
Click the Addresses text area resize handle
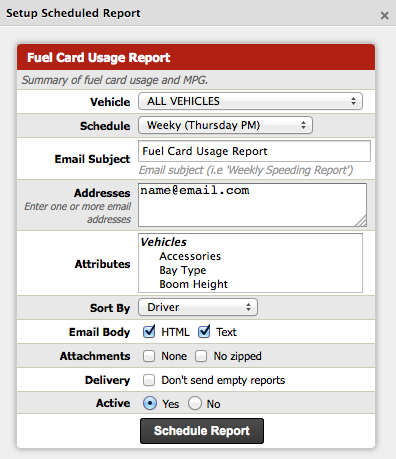click(x=361, y=222)
